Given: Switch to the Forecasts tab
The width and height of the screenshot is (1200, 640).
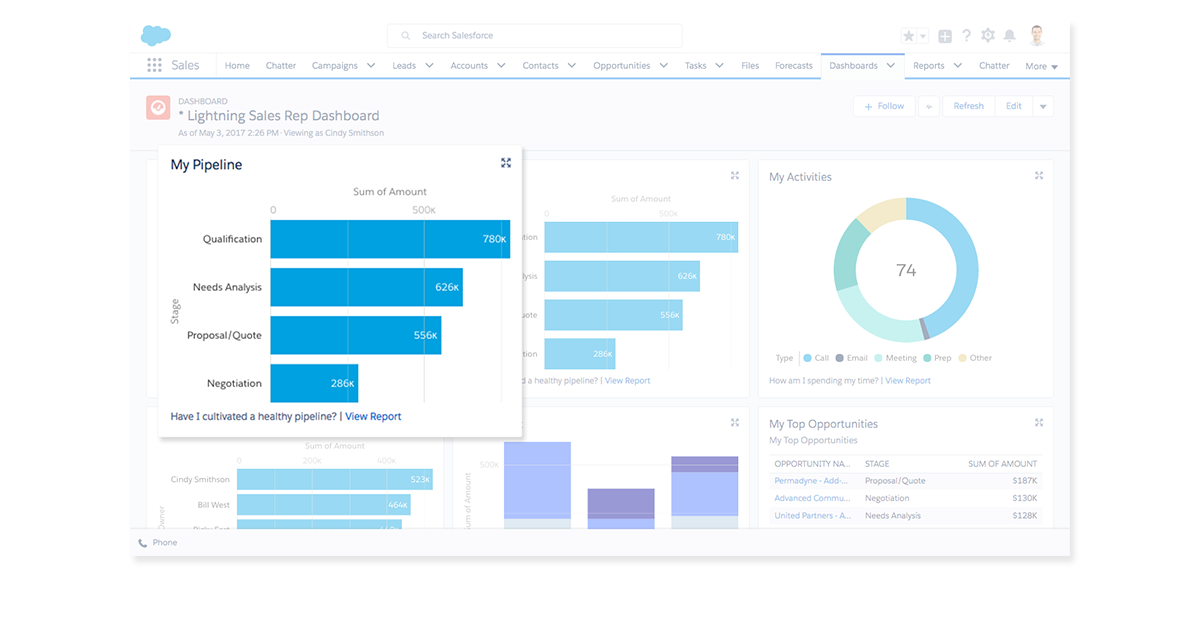Looking at the screenshot, I should (794, 66).
